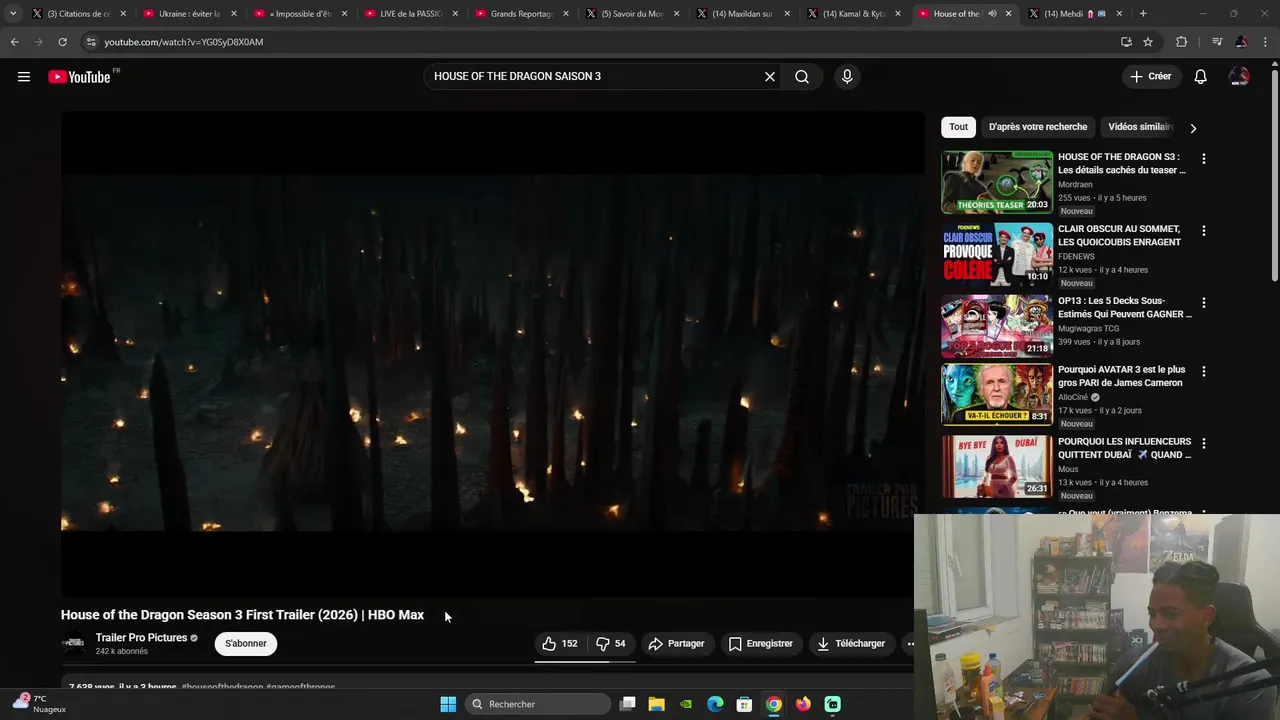Select the 'Tout' filter chip
Viewport: 1280px width, 720px height.
(x=958, y=127)
